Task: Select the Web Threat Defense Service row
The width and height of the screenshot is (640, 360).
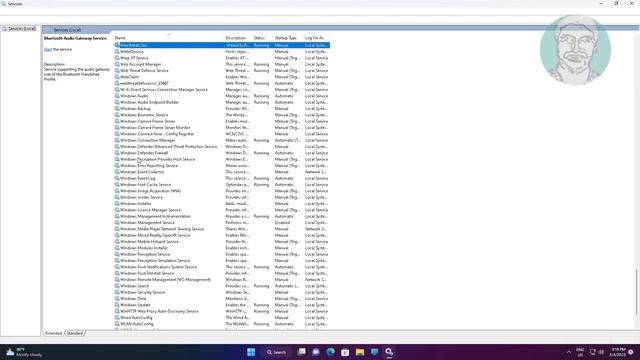Action: point(222,71)
